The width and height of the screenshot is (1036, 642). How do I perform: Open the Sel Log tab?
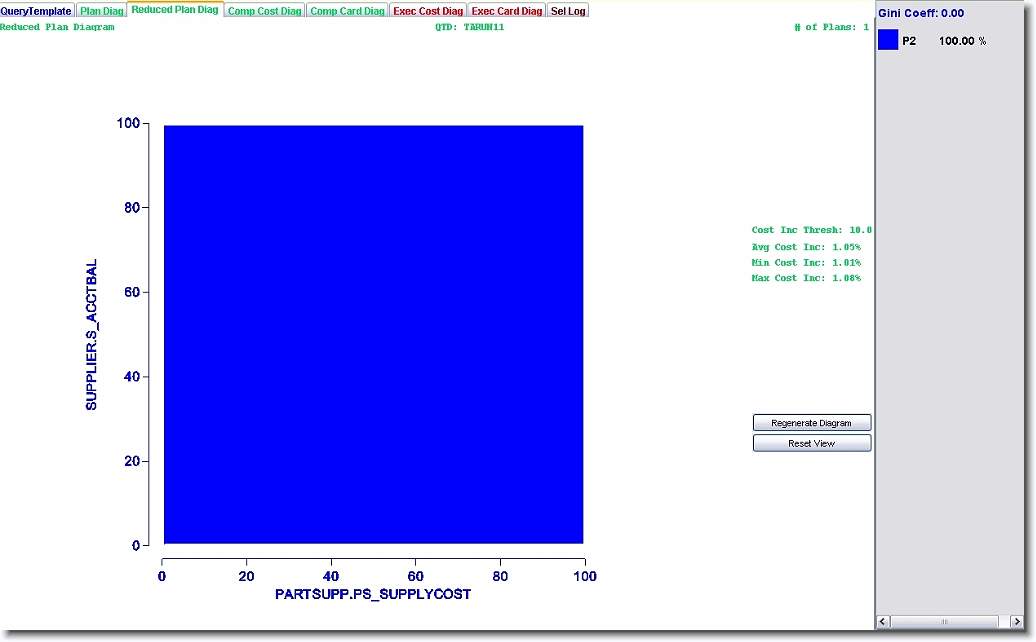point(568,11)
